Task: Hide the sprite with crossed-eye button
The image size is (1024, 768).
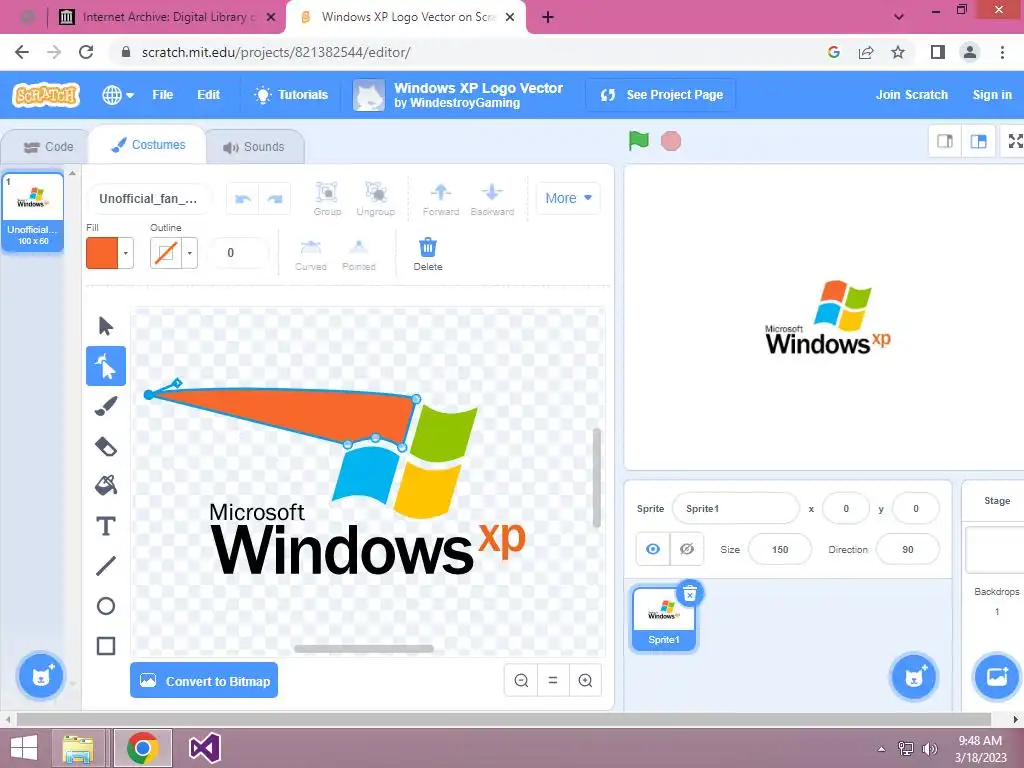Action: click(686, 549)
